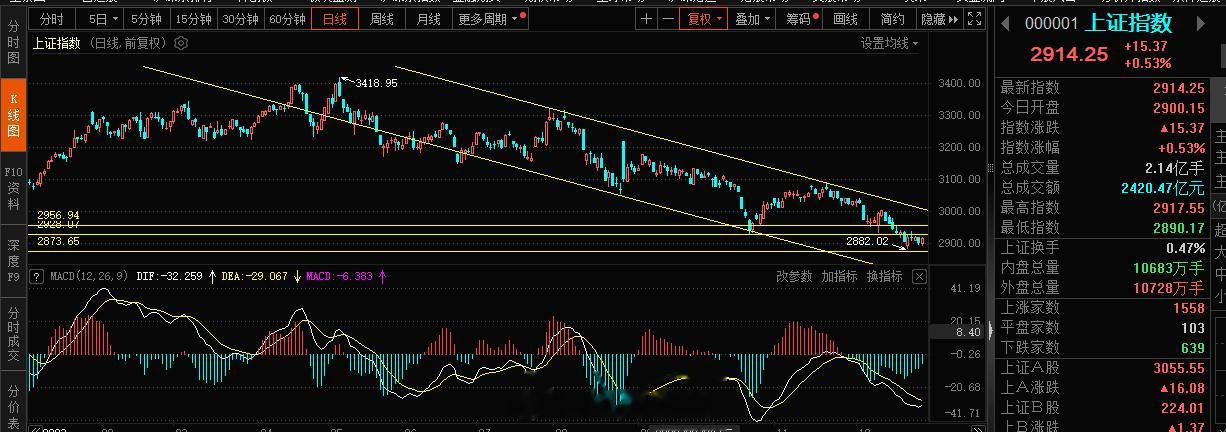Toggle the 筹码 chip distribution

(x=801, y=19)
